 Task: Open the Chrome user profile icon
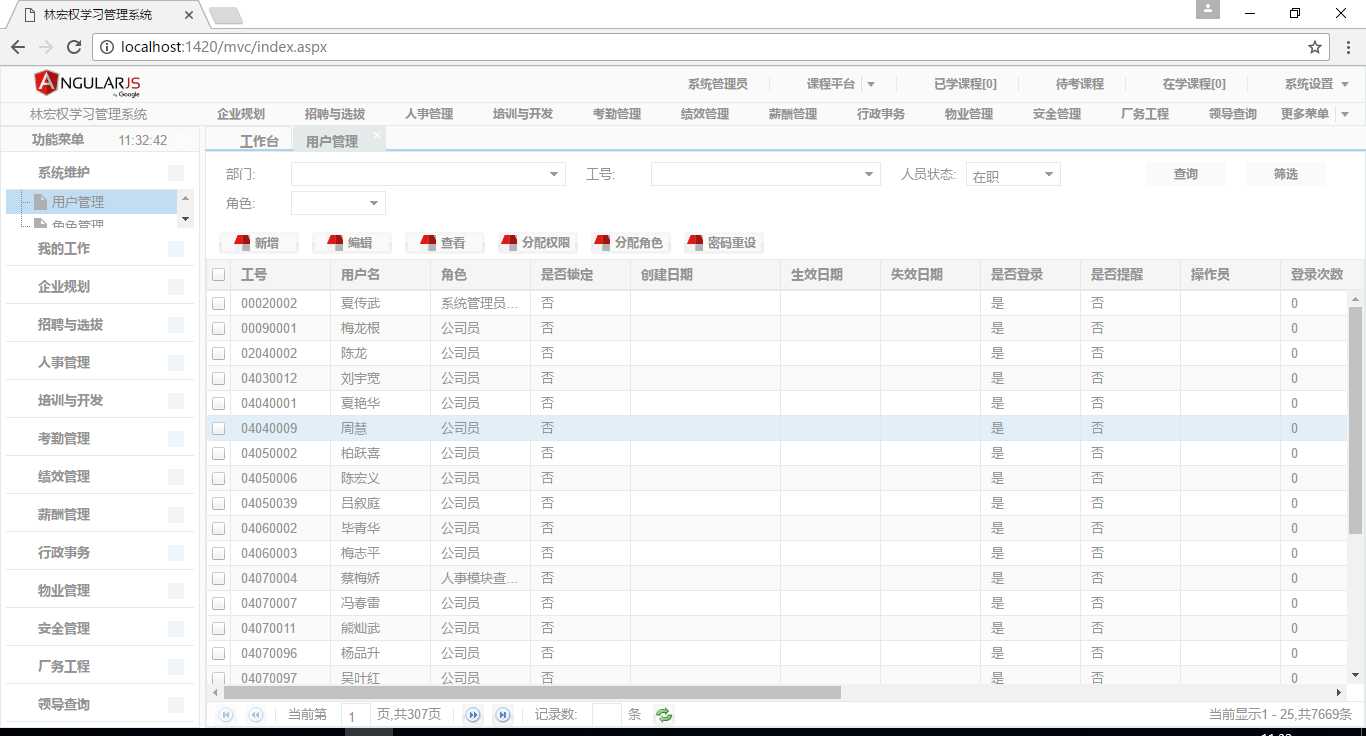point(1208,9)
